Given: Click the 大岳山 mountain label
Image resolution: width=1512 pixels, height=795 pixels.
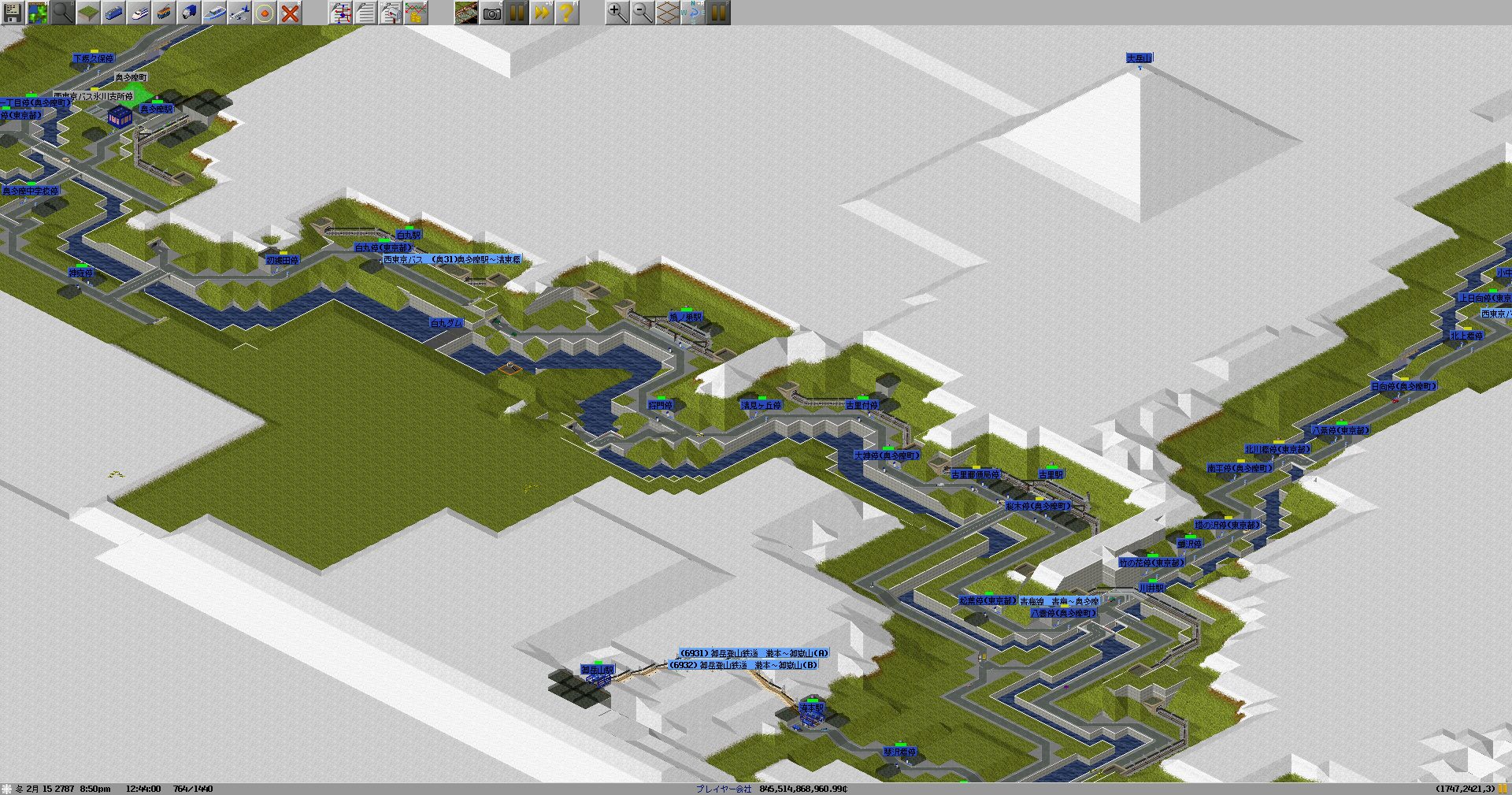Looking at the screenshot, I should coord(1139,58).
